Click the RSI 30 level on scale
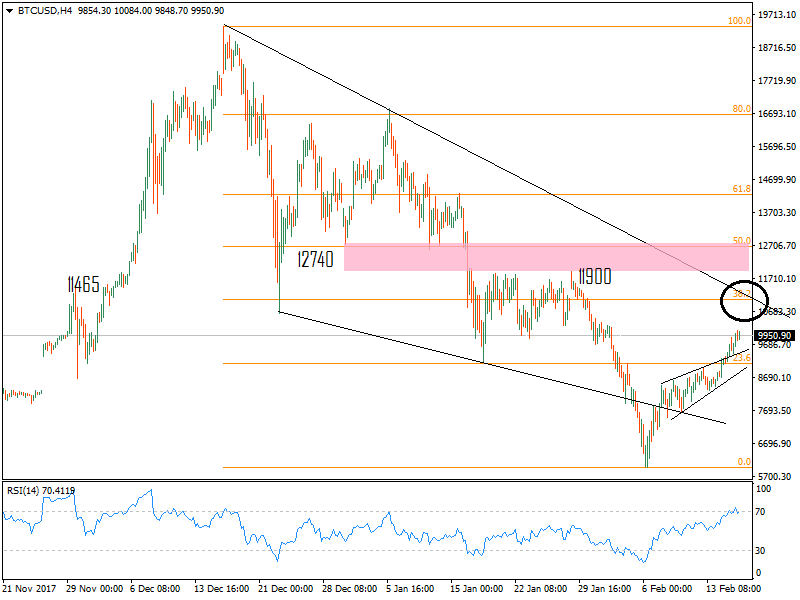800x600 pixels. pyautogui.click(x=760, y=551)
